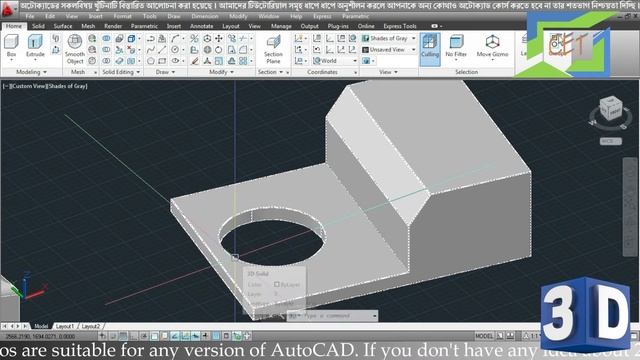Image resolution: width=640 pixels, height=360 pixels.
Task: Click the Shades of Gray viewport label
Action: click(68, 86)
